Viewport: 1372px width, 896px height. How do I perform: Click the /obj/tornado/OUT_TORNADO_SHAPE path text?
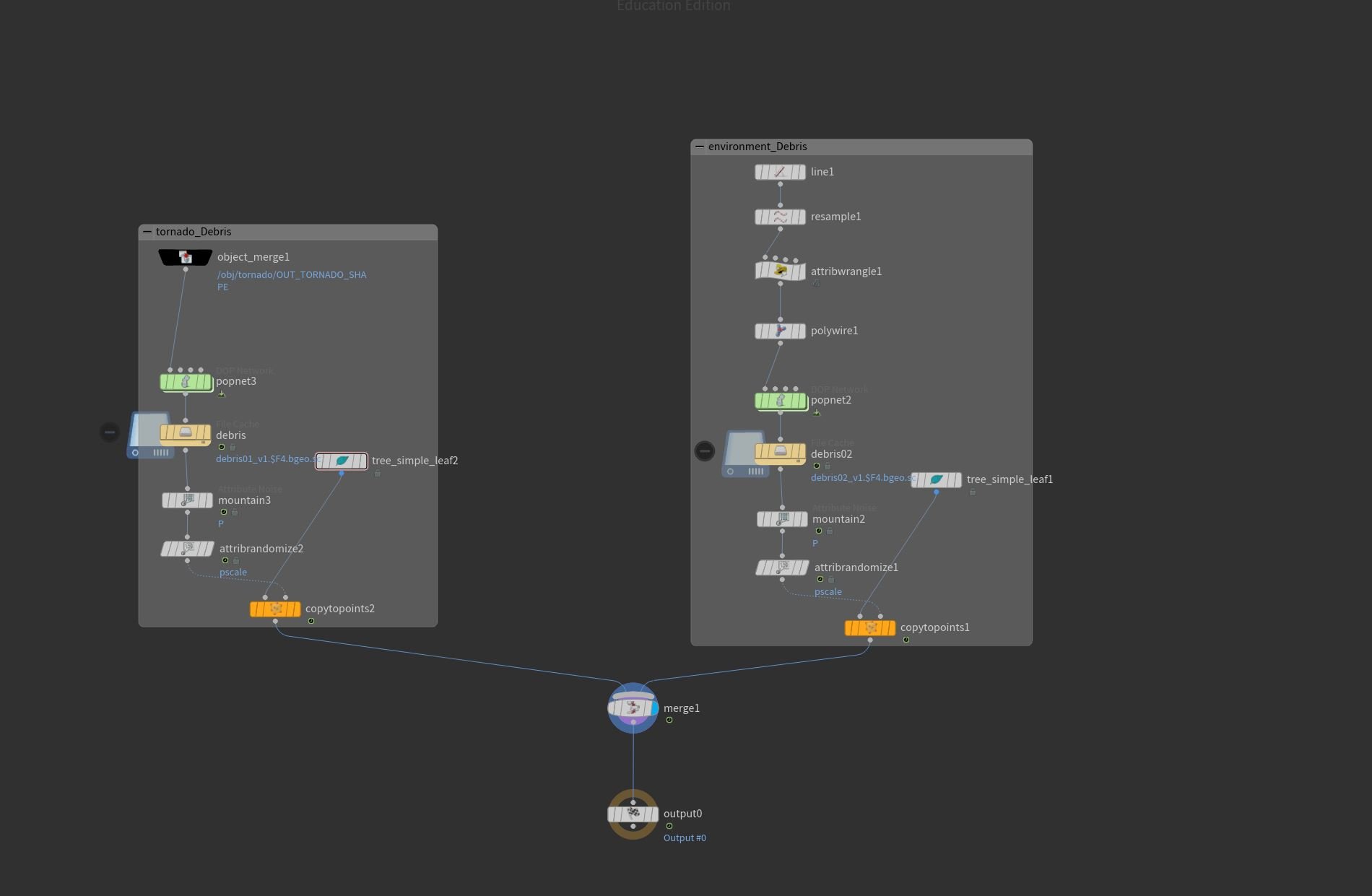click(292, 281)
